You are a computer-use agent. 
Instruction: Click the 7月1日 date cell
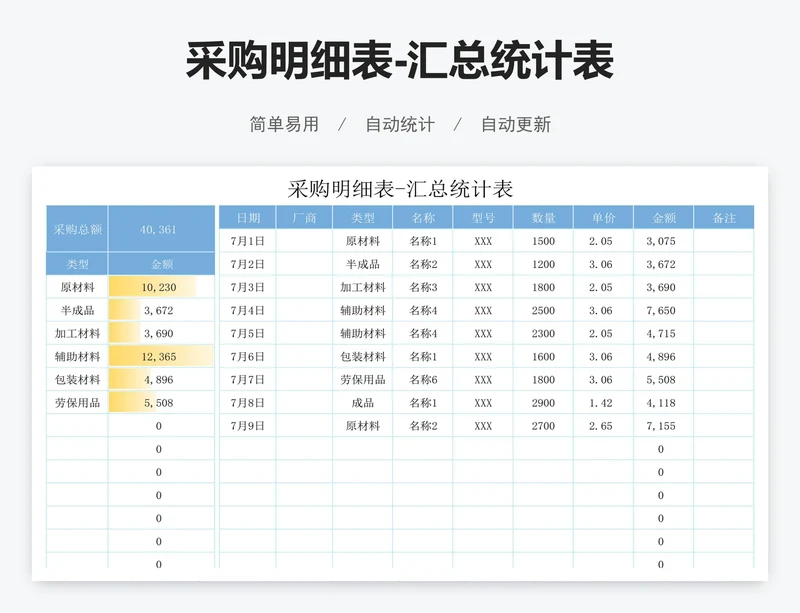pos(247,241)
